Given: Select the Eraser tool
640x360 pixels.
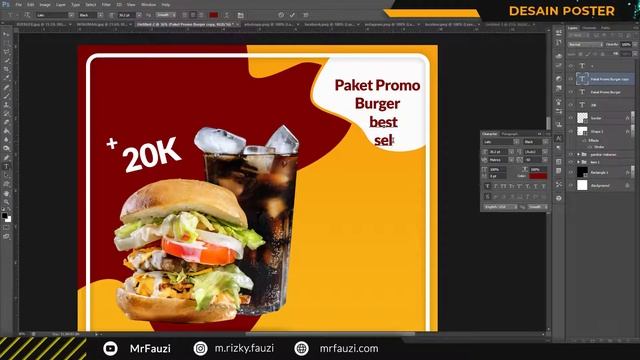Looking at the screenshot, I should [7, 122].
